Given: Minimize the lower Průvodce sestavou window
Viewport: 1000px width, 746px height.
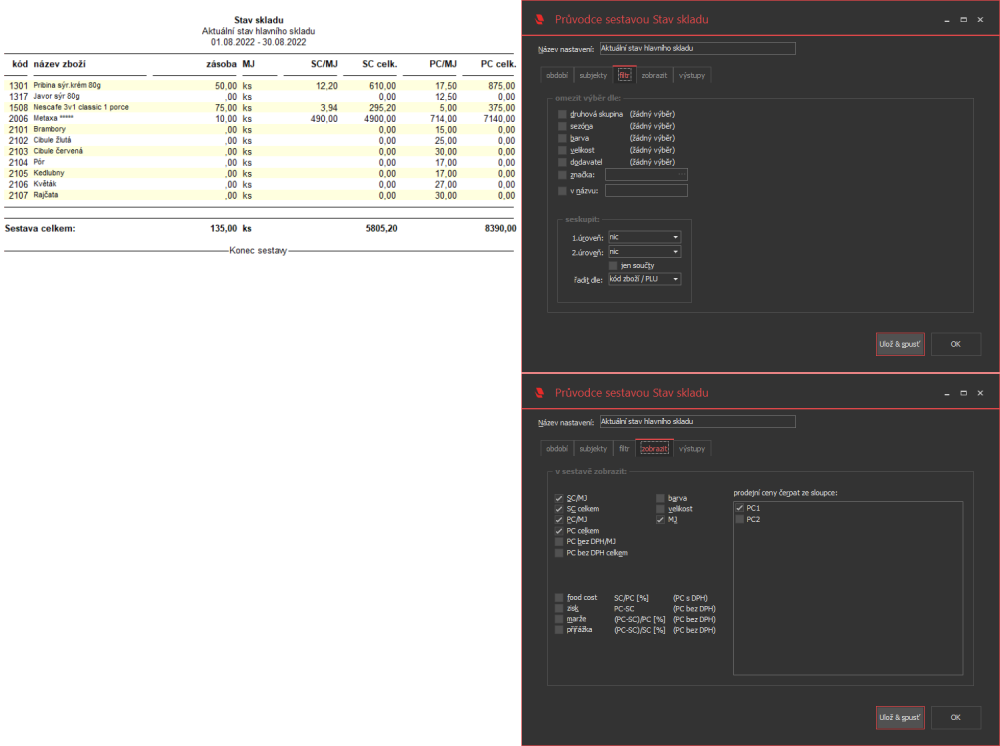Looking at the screenshot, I should (x=946, y=393).
